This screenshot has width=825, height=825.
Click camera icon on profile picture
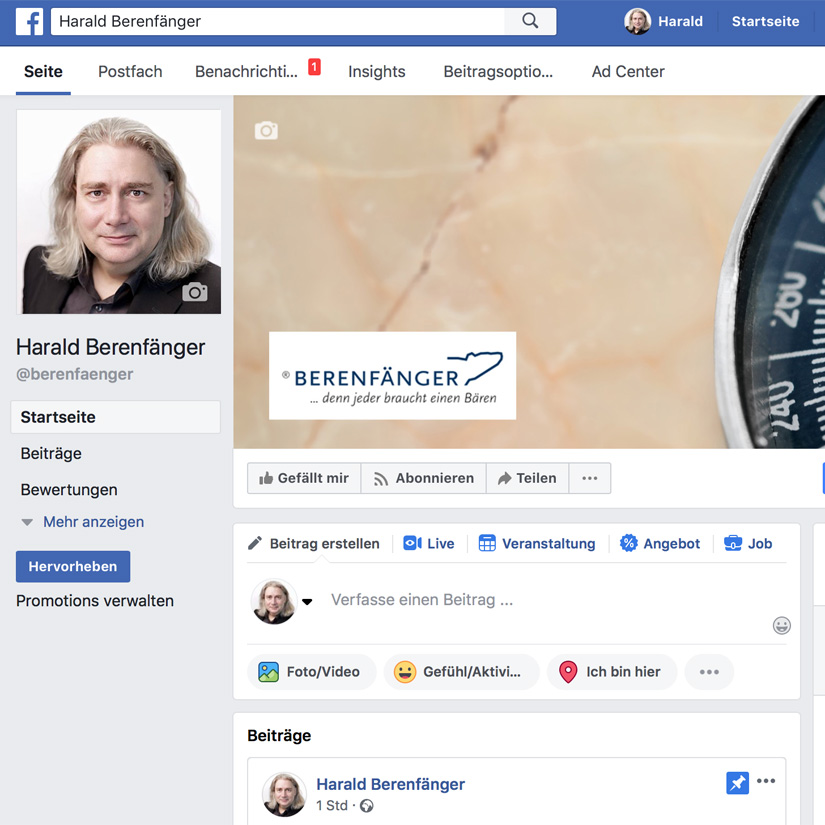click(x=195, y=291)
